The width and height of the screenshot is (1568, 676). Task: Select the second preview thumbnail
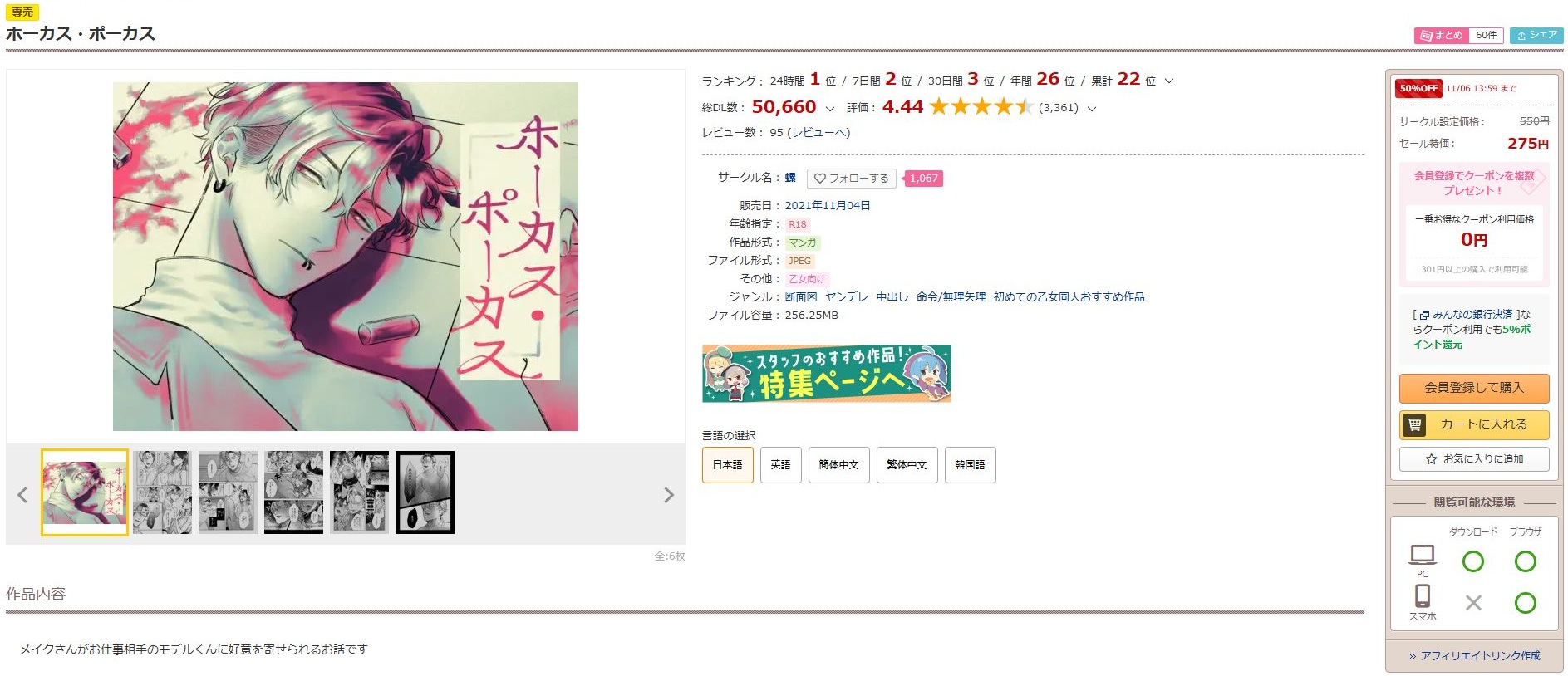[x=162, y=492]
